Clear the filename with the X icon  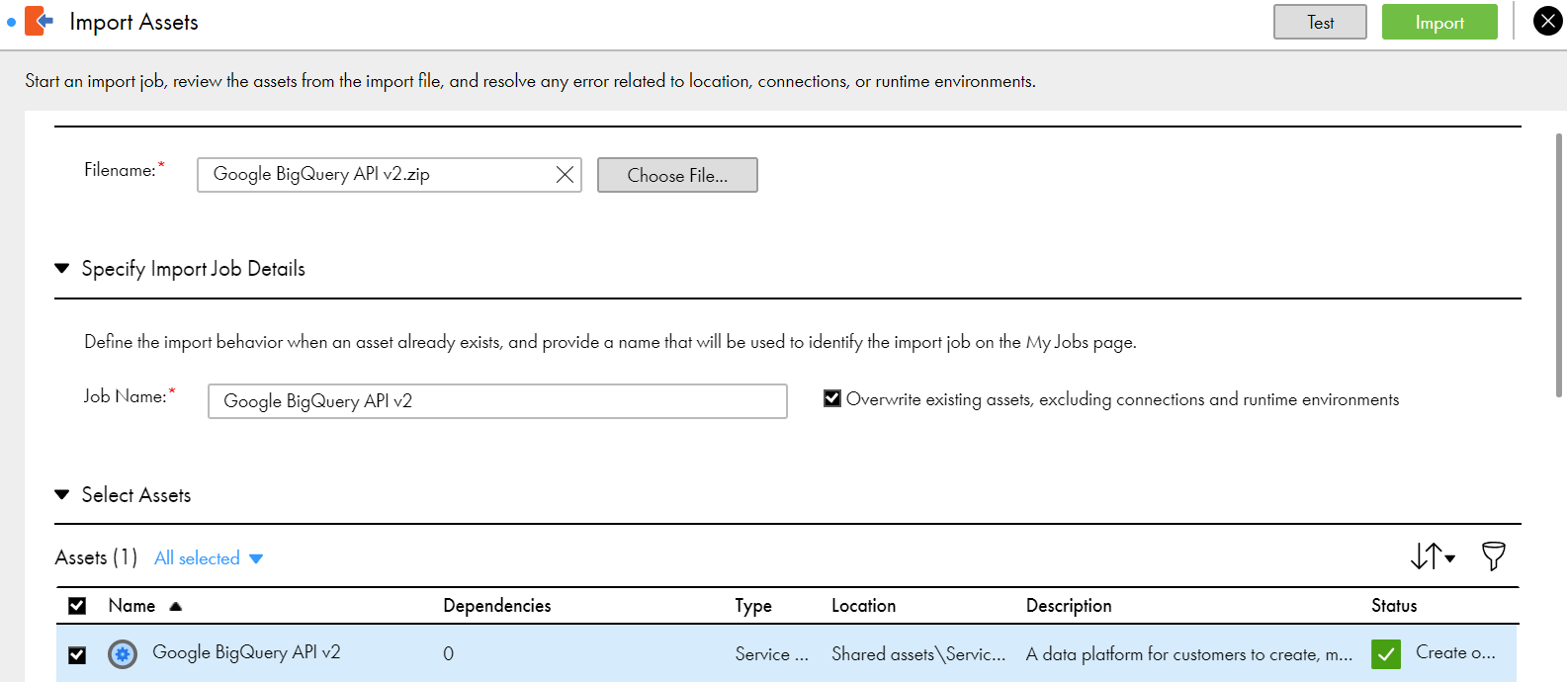point(565,175)
